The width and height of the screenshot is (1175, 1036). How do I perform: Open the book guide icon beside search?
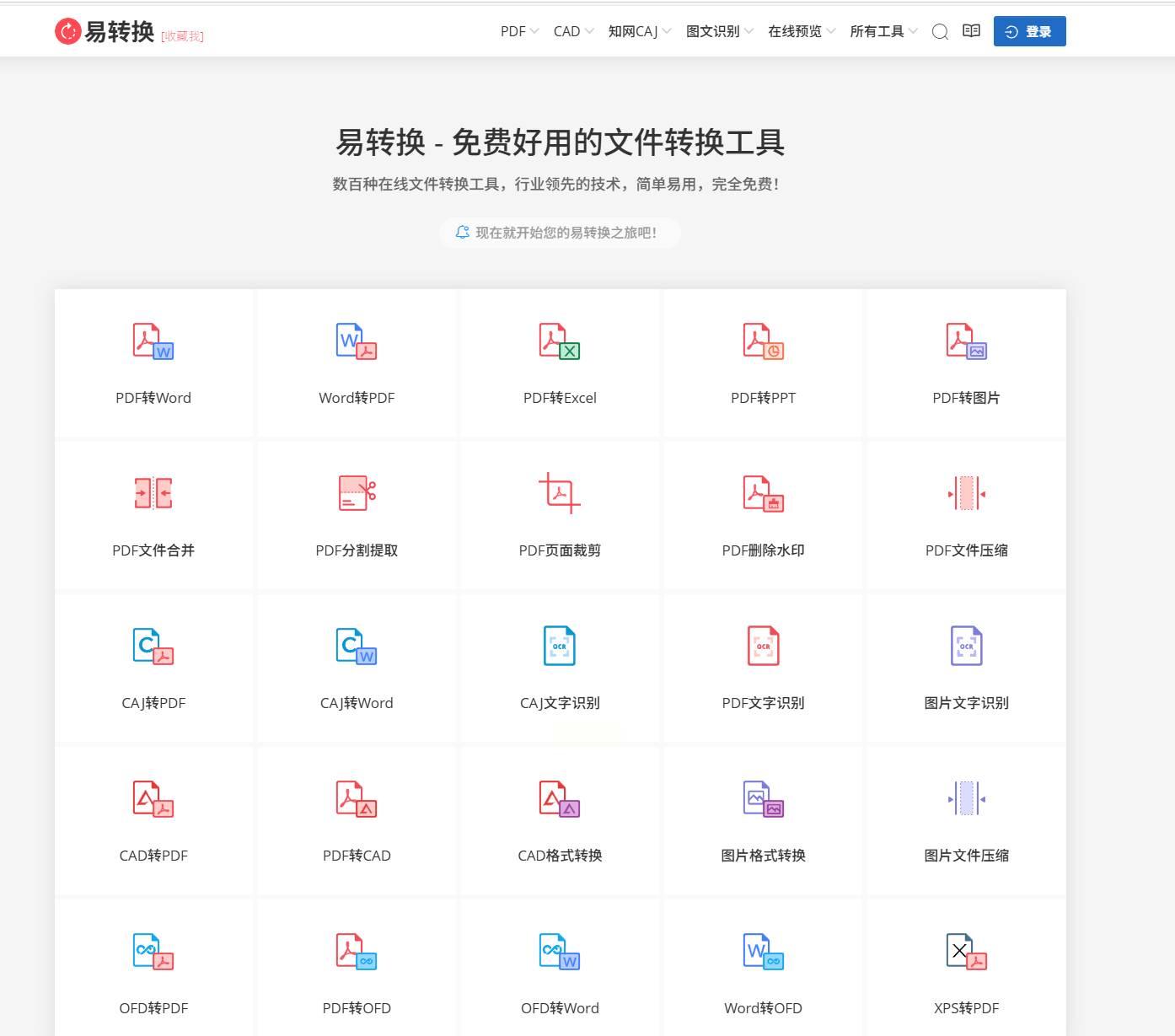[x=971, y=31]
